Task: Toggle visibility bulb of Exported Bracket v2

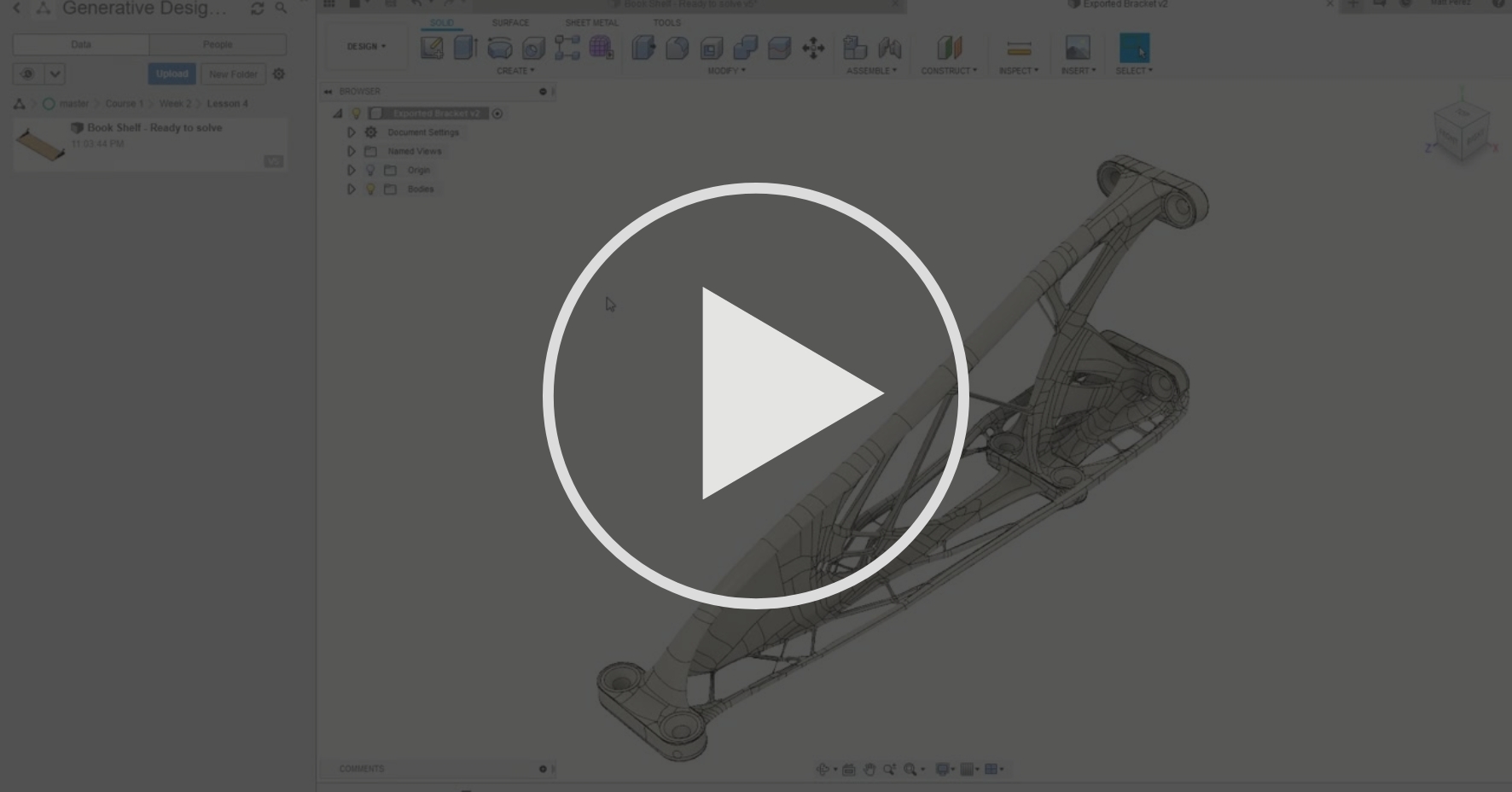Action: [x=357, y=114]
